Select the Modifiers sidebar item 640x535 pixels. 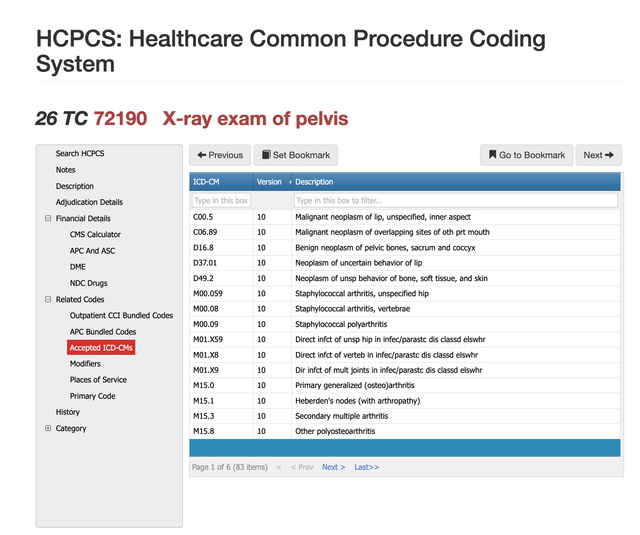[85, 364]
